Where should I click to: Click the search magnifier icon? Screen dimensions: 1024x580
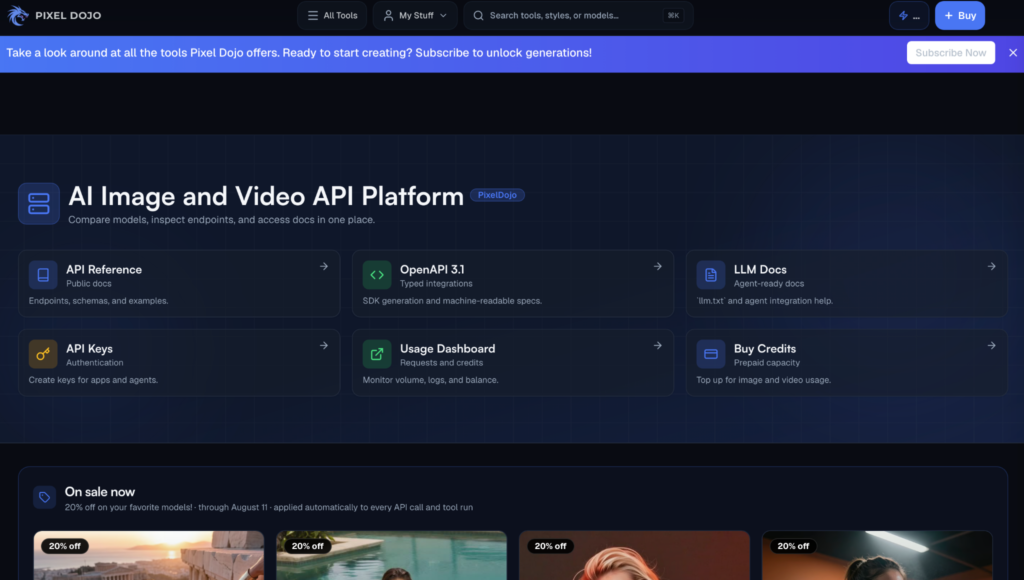click(478, 15)
